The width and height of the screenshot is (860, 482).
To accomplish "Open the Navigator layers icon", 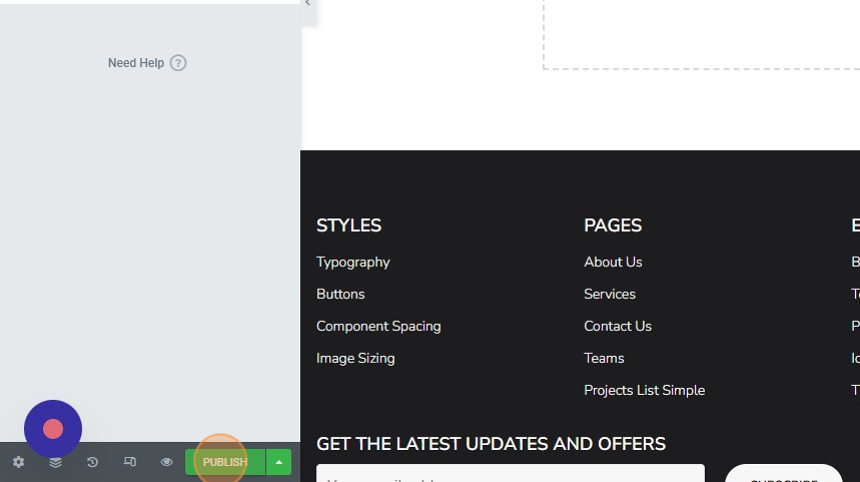I will (x=55, y=462).
